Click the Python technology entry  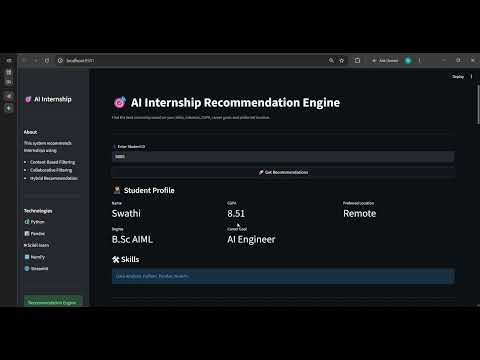pyautogui.click(x=35, y=222)
